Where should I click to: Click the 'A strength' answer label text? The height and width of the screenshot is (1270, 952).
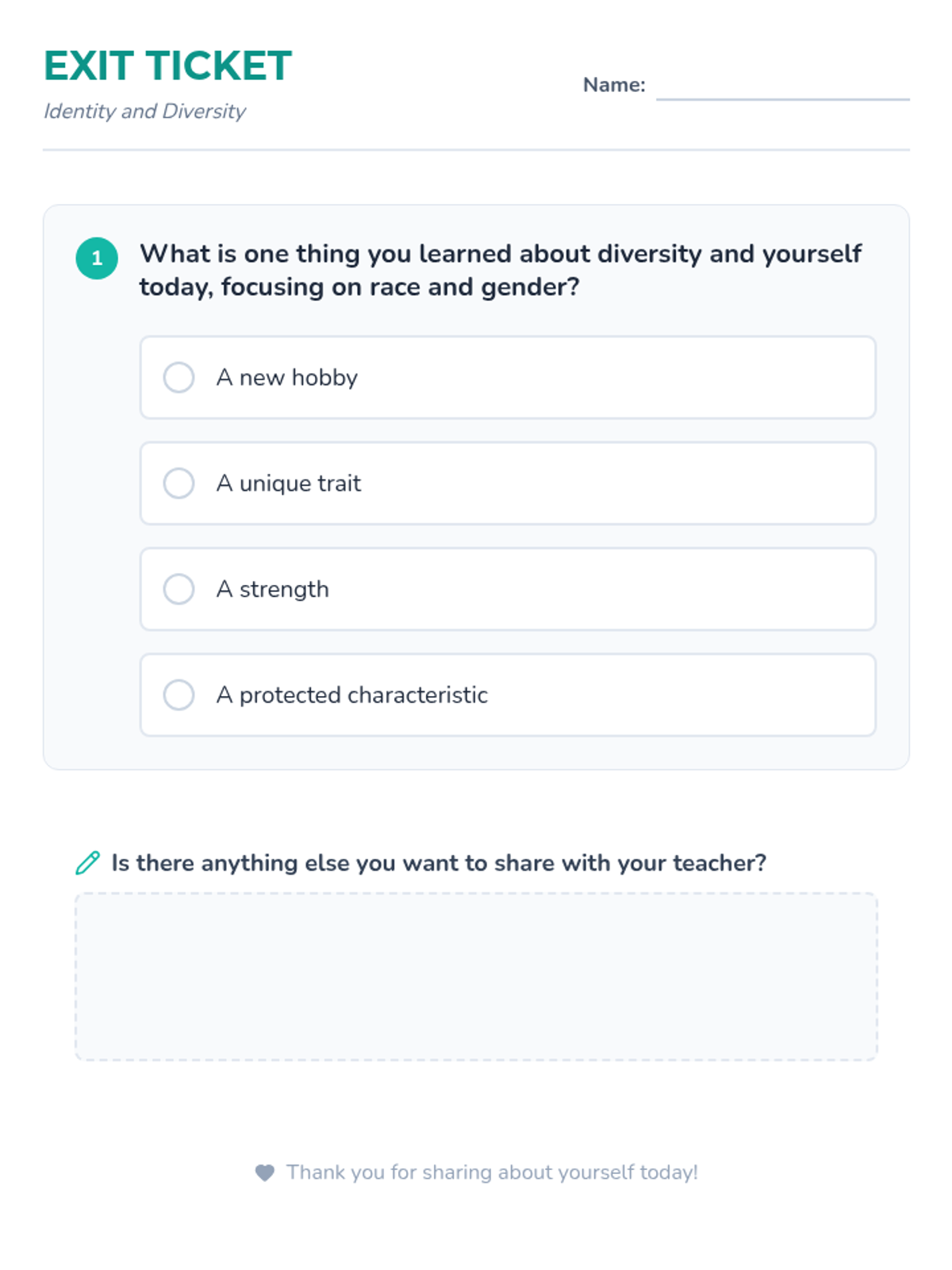[x=272, y=589]
